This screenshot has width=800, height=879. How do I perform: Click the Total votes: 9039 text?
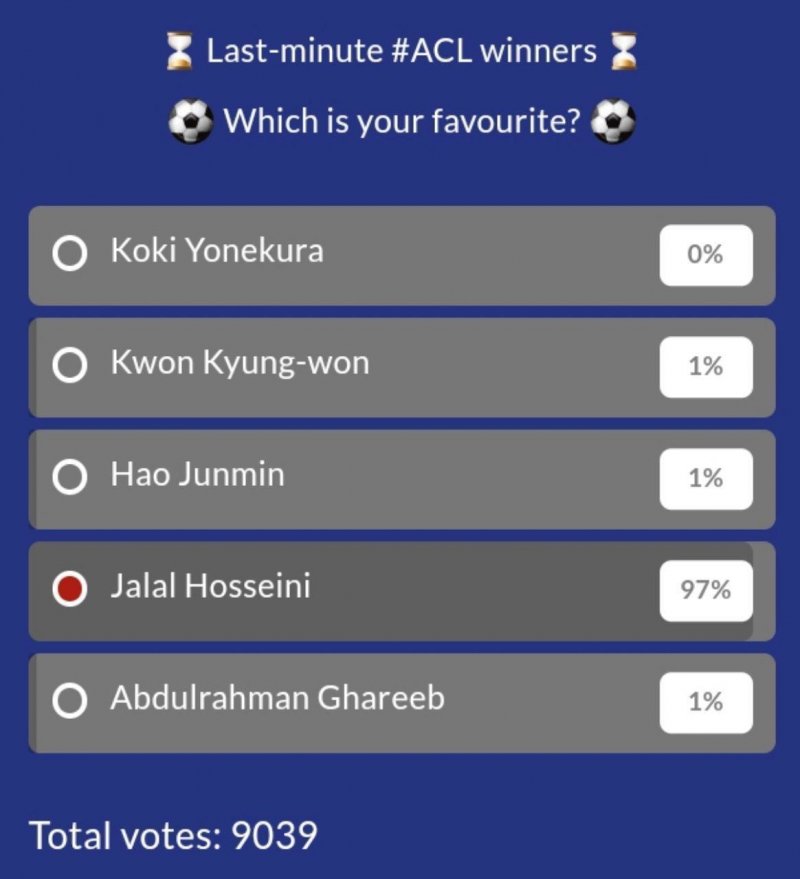point(174,836)
